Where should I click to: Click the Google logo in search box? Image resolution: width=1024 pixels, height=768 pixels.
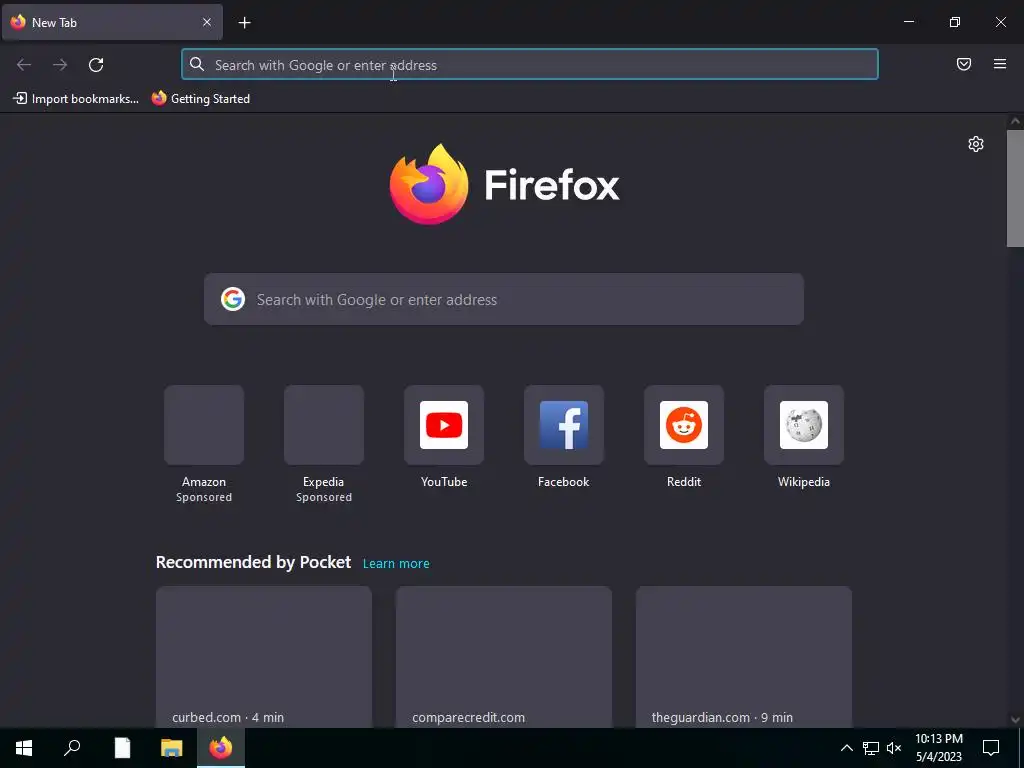[x=232, y=299]
